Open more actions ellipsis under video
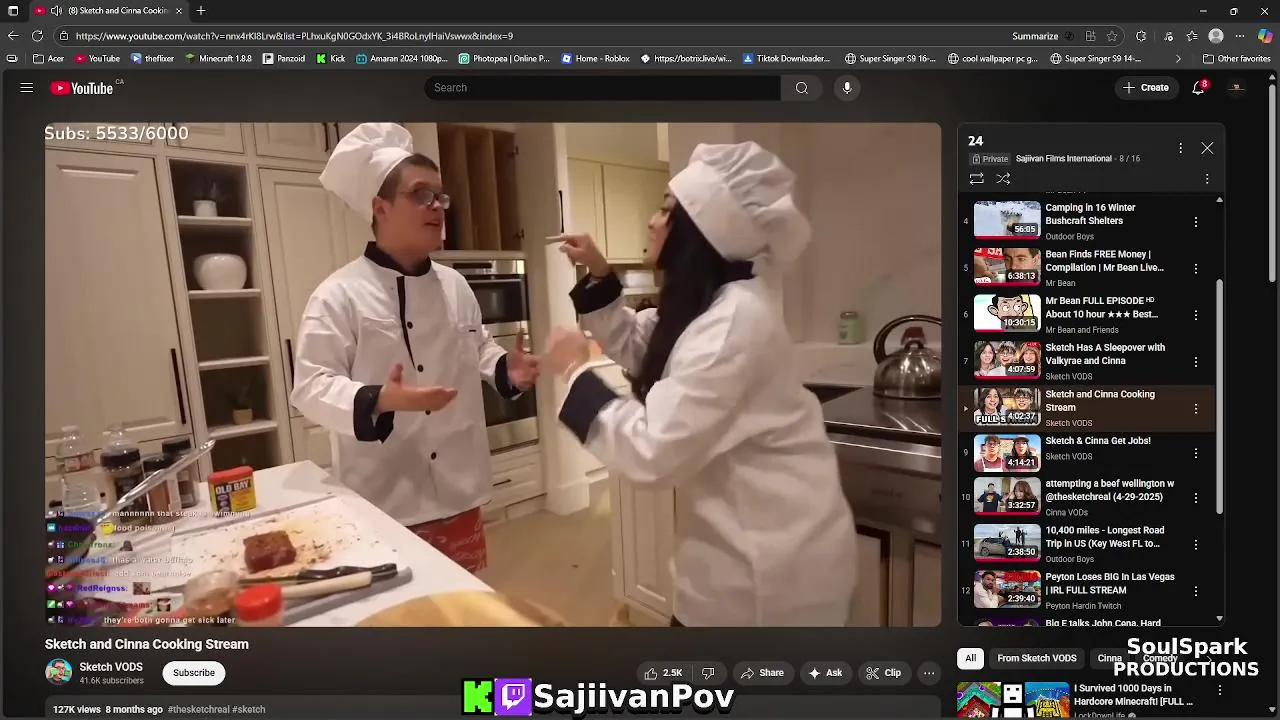1280x720 pixels. point(929,673)
